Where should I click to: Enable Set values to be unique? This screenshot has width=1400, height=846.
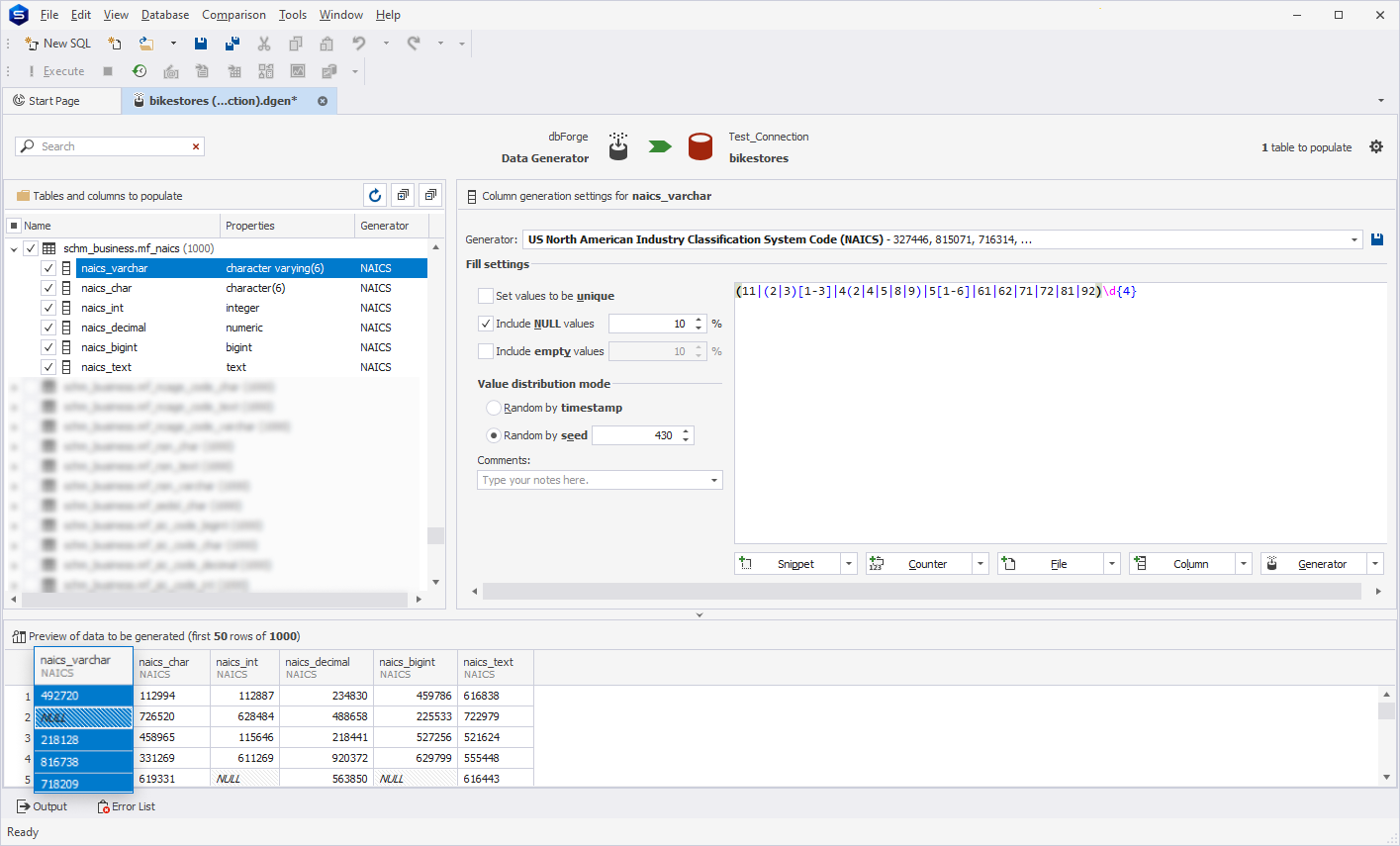point(486,296)
